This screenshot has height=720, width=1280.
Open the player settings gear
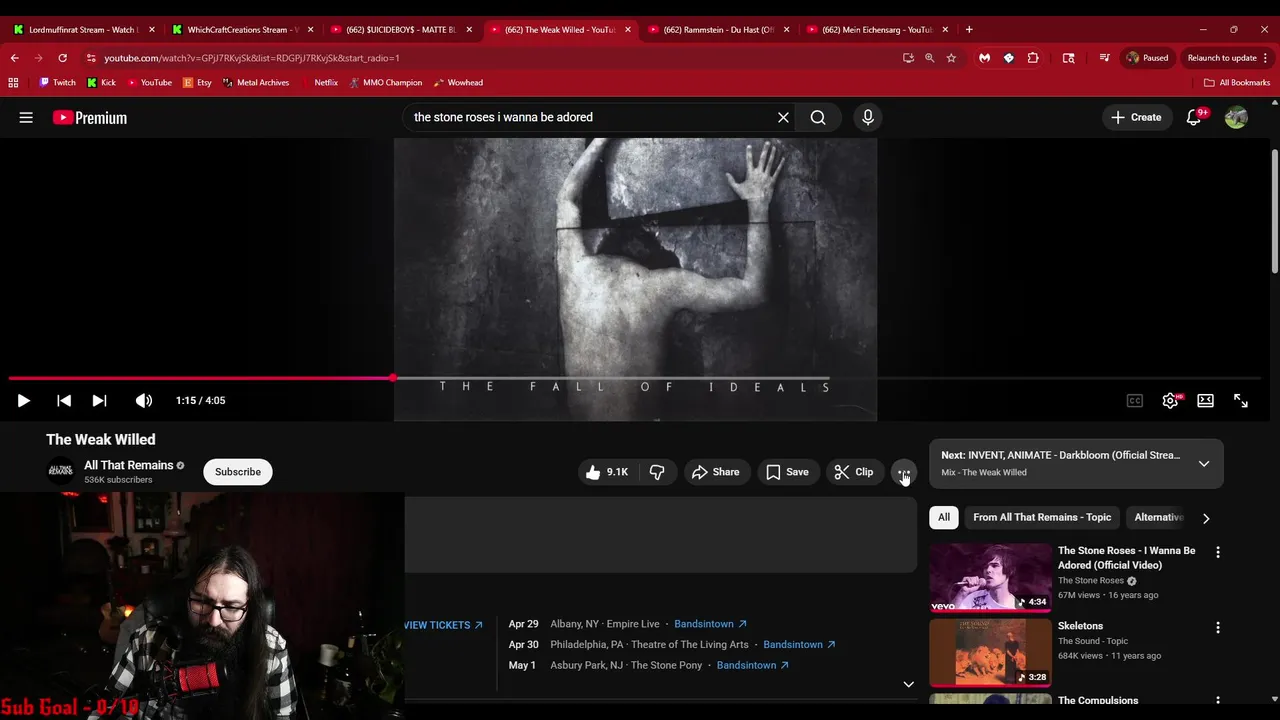coord(1170,400)
